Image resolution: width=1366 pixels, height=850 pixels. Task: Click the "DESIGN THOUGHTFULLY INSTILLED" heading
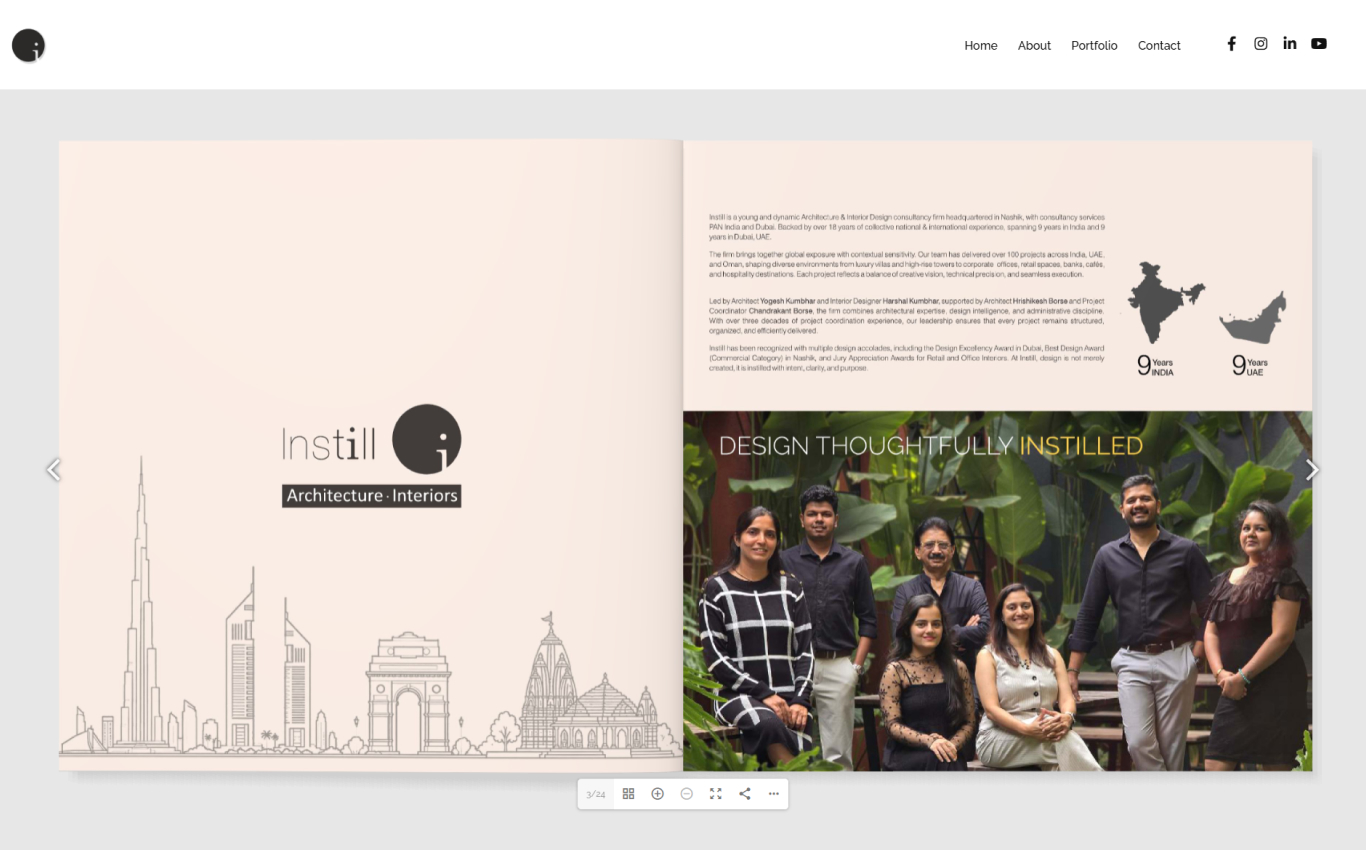[x=931, y=446]
